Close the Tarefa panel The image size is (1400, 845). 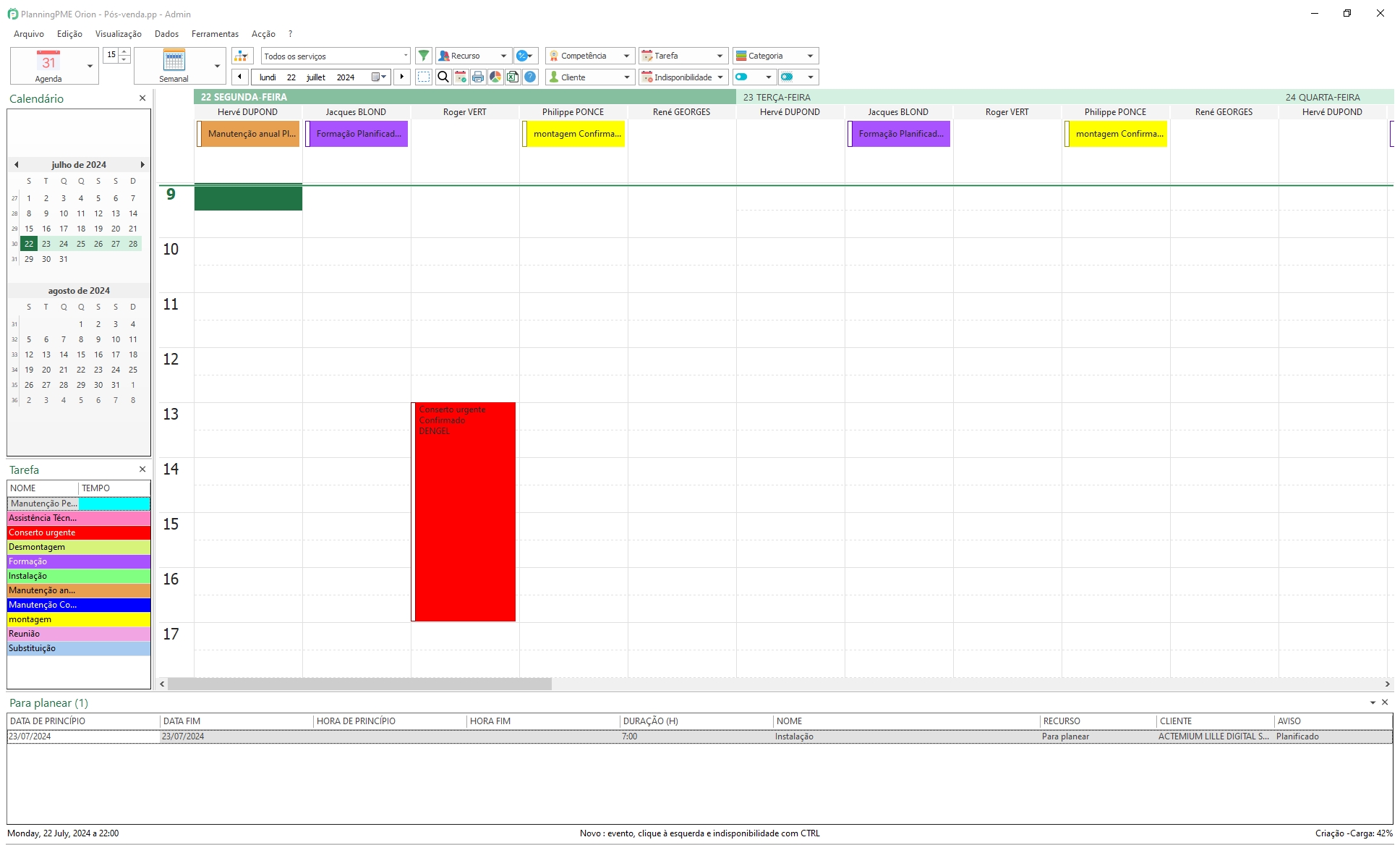coord(142,470)
